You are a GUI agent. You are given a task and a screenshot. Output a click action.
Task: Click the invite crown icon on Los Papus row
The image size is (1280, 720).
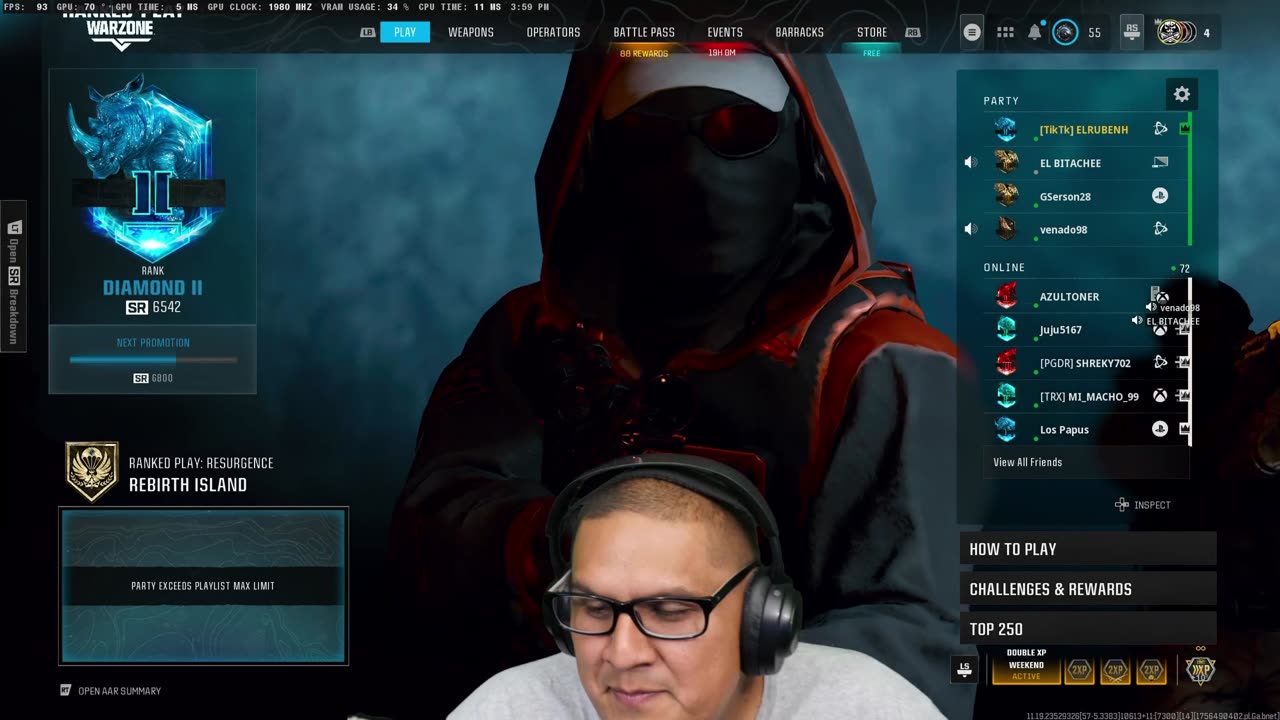point(1185,429)
